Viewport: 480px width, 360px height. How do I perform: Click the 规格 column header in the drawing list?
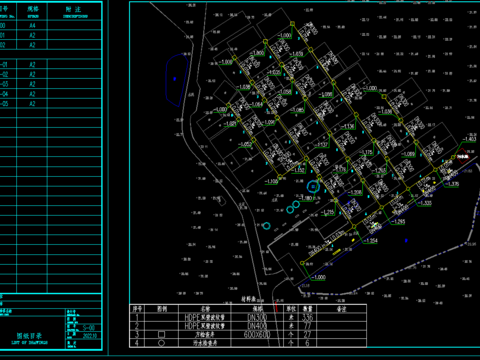click(33, 9)
